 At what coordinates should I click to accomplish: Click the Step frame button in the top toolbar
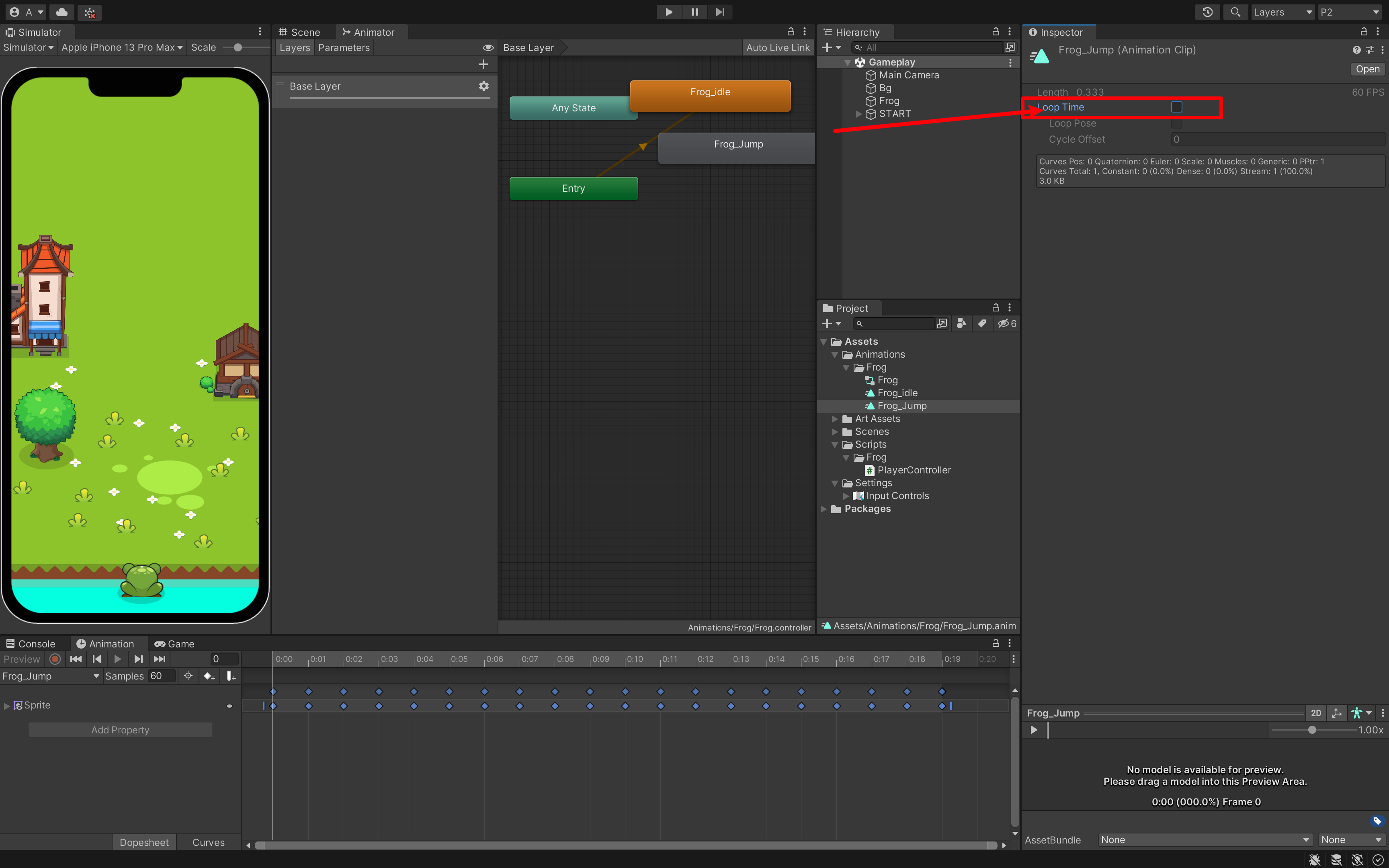point(720,12)
